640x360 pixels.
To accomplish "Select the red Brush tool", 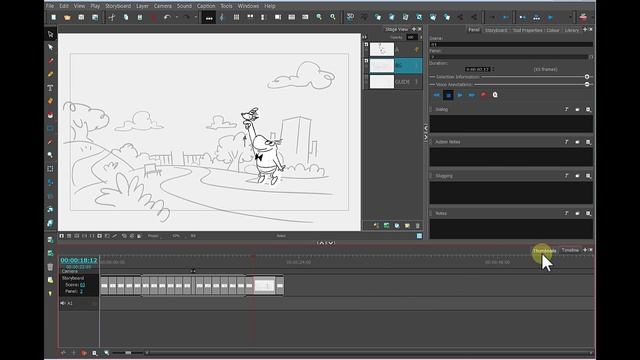I will (x=50, y=61).
